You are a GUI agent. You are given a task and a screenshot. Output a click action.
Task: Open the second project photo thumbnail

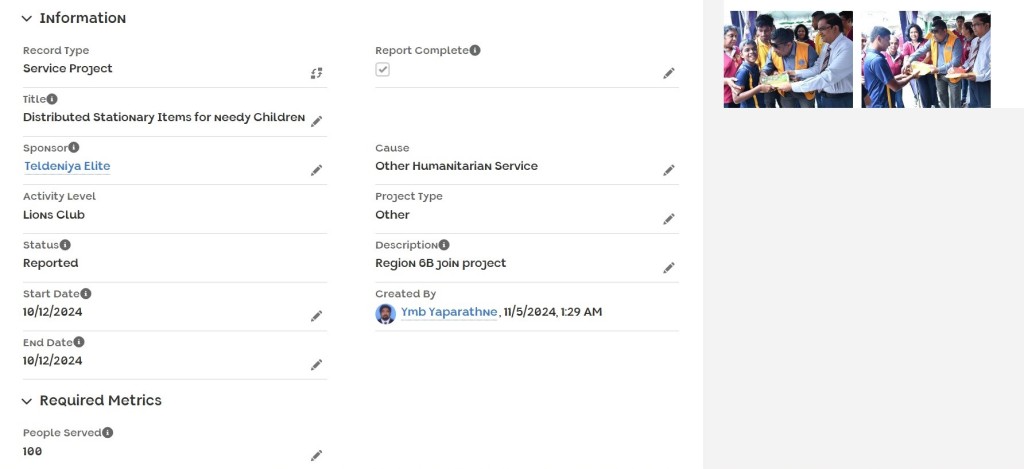[x=926, y=59]
